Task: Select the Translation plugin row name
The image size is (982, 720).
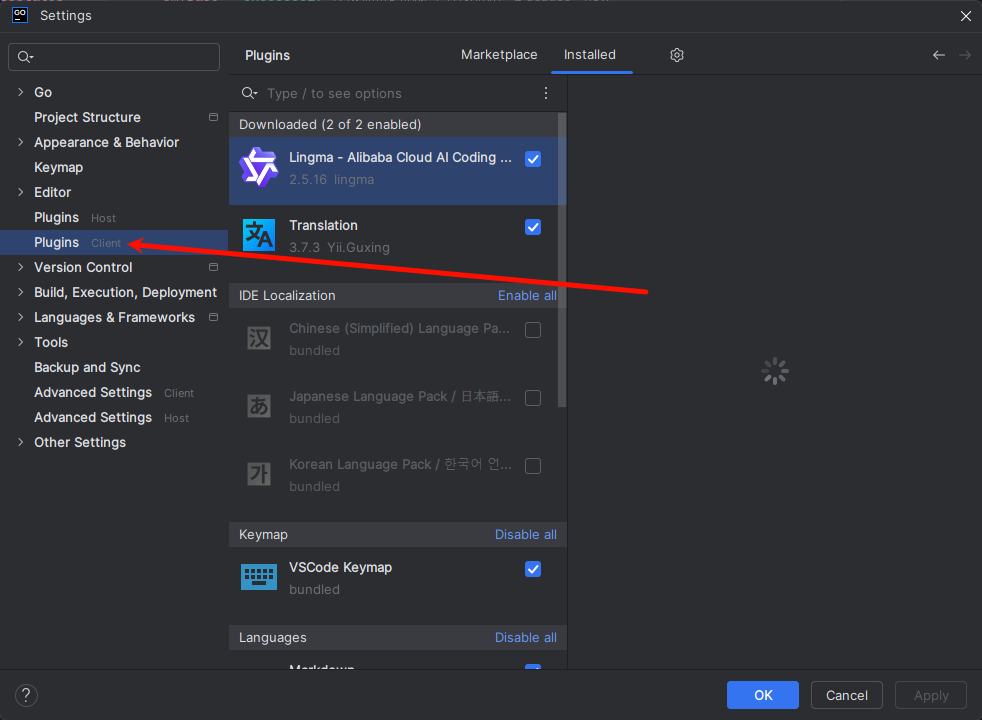Action: coord(323,225)
